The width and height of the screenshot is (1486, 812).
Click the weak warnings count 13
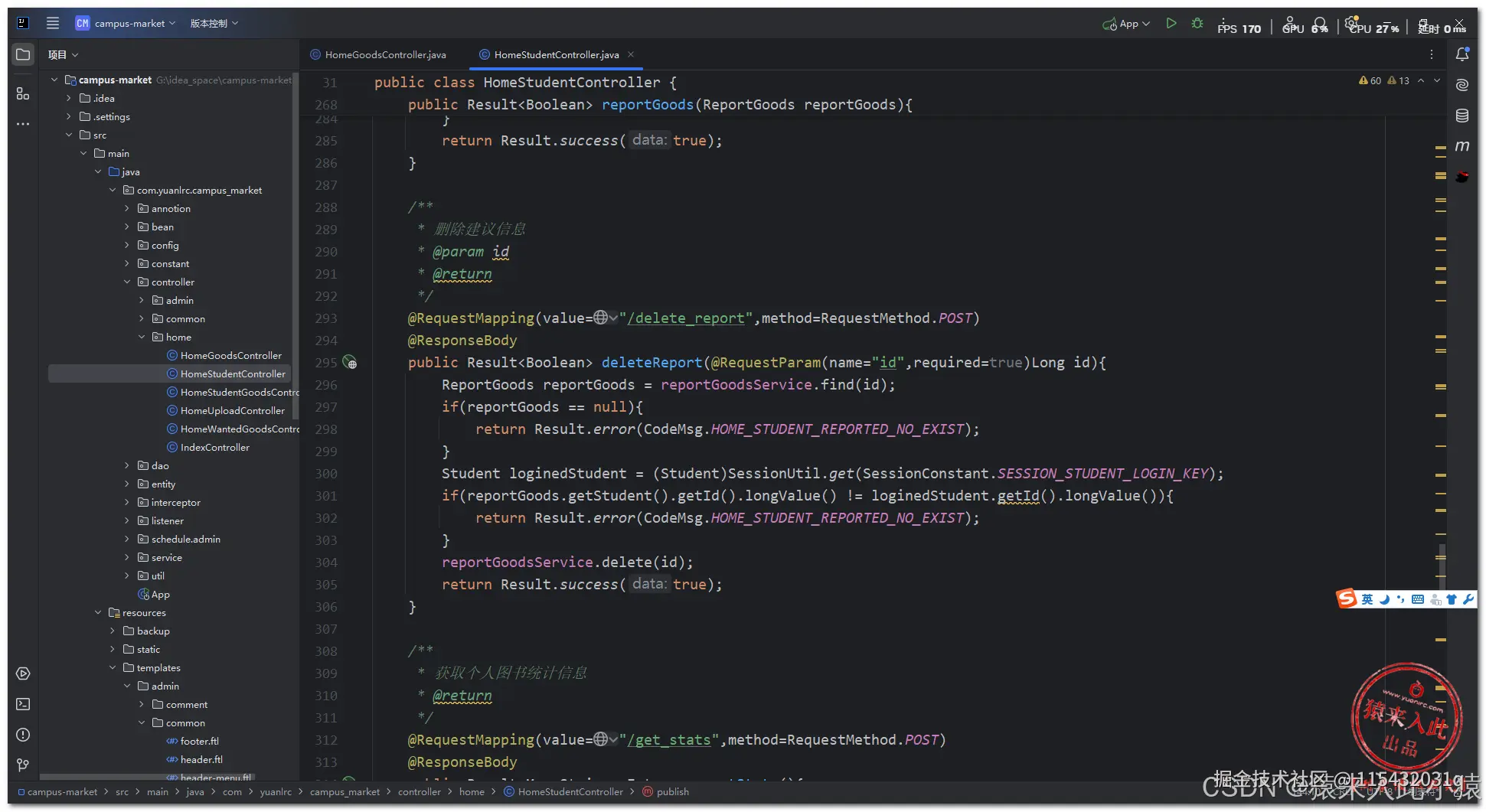[x=1399, y=80]
